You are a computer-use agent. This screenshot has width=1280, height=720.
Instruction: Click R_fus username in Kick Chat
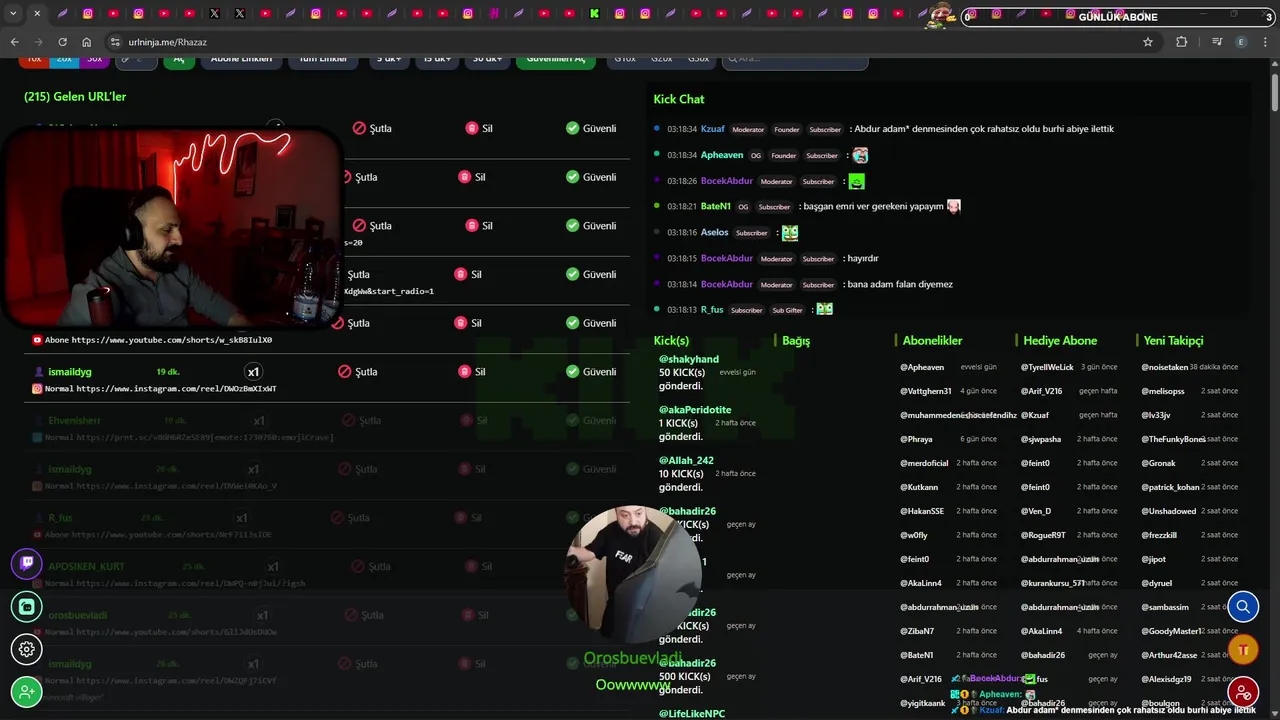(x=712, y=309)
